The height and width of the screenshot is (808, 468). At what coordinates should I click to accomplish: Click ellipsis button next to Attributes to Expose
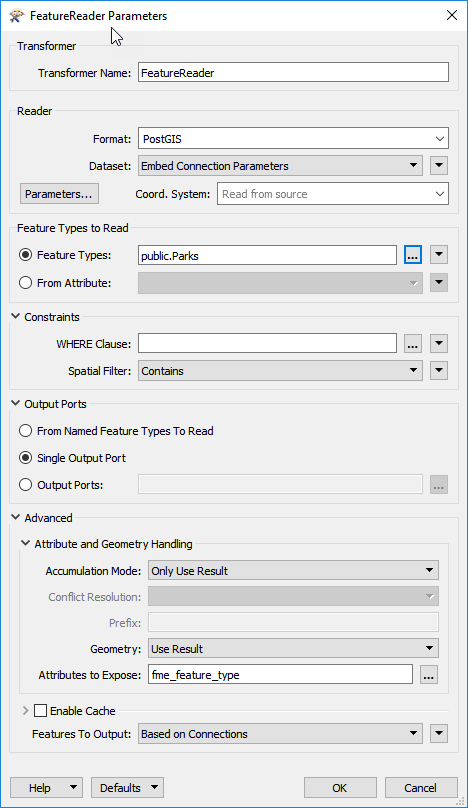point(429,675)
